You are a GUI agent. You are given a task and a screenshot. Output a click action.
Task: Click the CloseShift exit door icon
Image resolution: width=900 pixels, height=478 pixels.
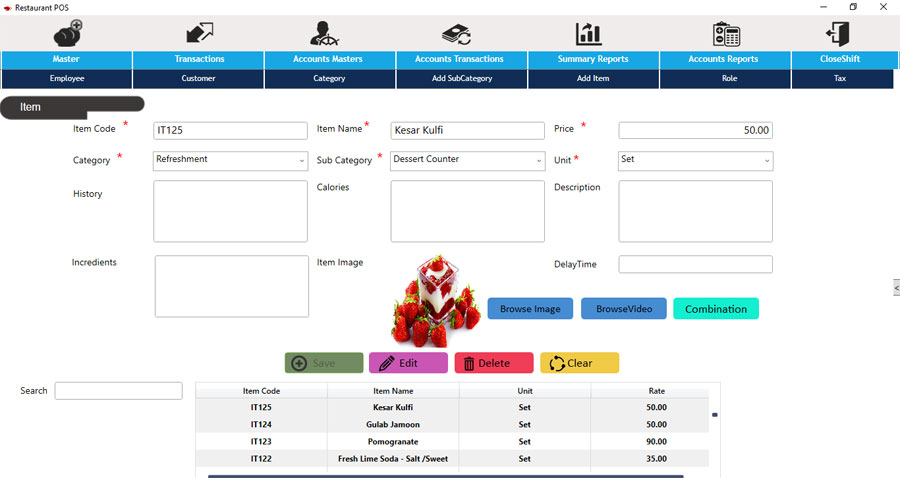point(838,33)
